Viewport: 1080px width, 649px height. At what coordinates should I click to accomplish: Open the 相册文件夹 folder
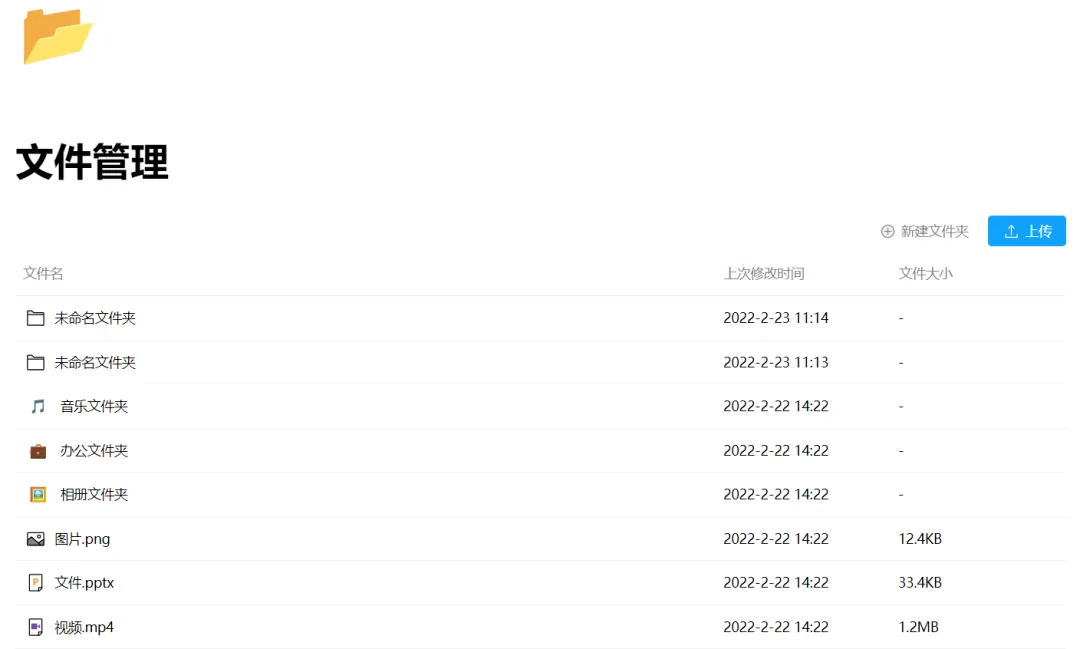coord(94,494)
